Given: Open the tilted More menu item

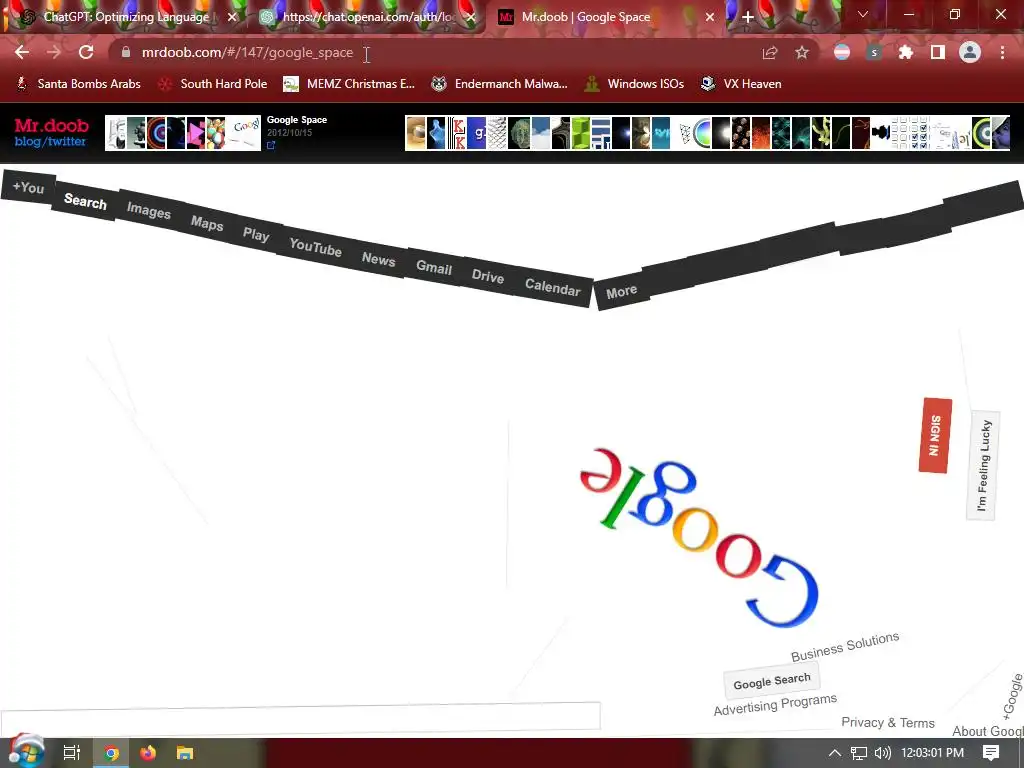Looking at the screenshot, I should (x=621, y=291).
